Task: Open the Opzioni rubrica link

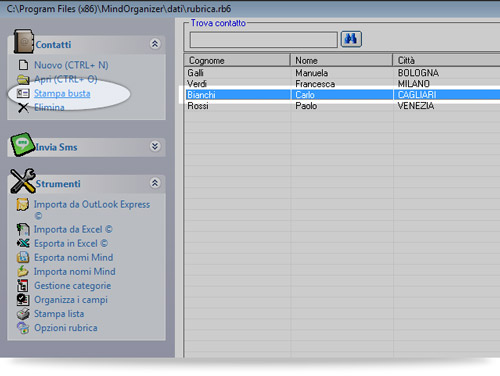Action: click(x=66, y=328)
